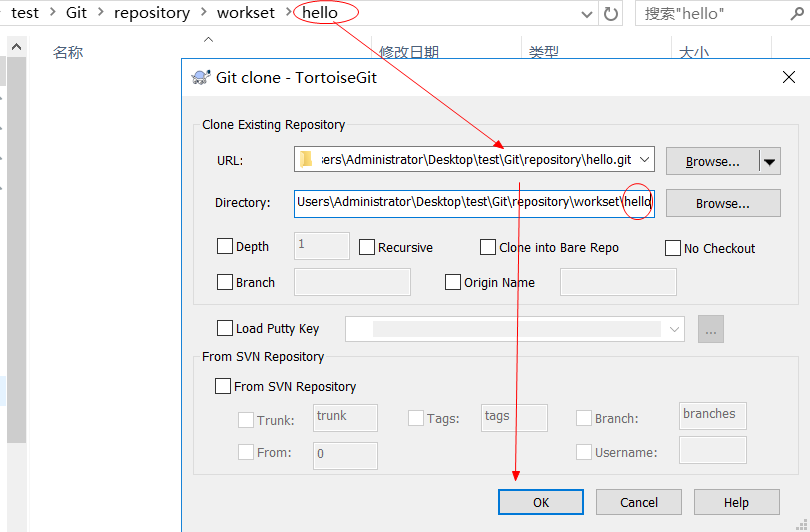Open Help for Git clone dialog

(736, 502)
